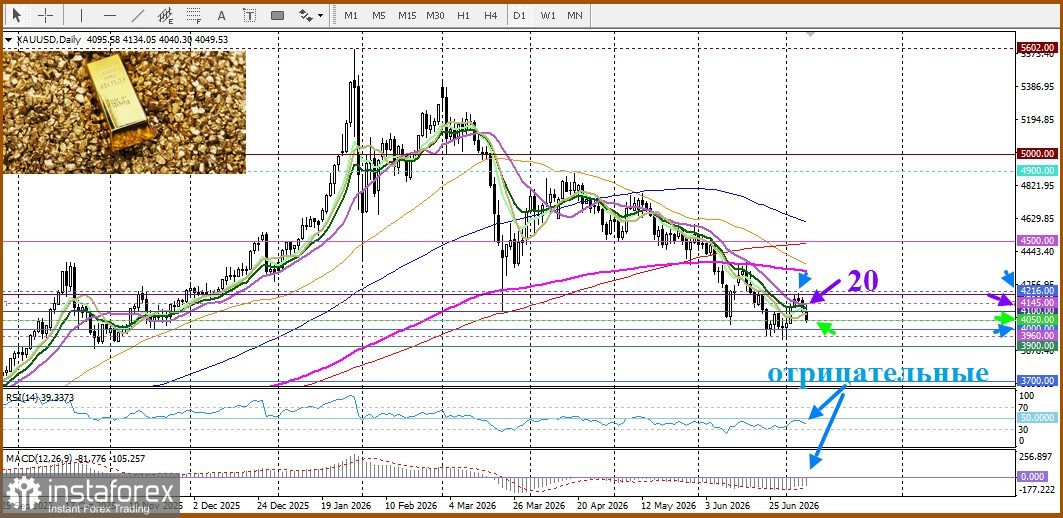Select the text tool A
The width and height of the screenshot is (1063, 518).
[x=221, y=15]
